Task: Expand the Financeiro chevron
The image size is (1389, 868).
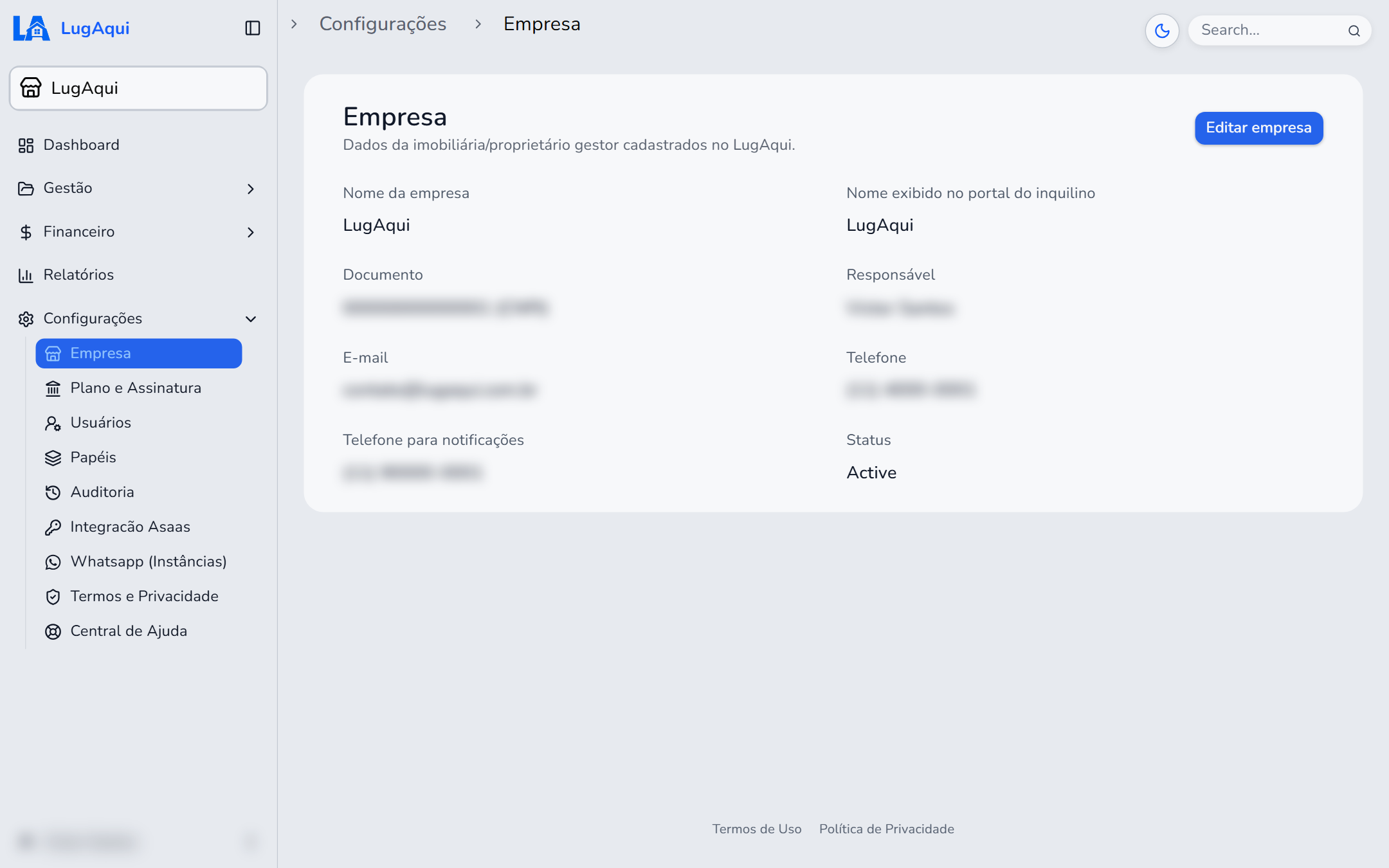Action: click(x=251, y=232)
